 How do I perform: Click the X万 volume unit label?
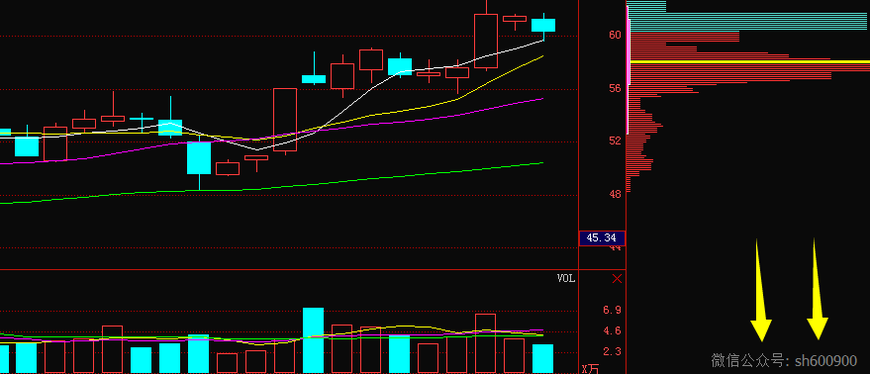point(590,369)
